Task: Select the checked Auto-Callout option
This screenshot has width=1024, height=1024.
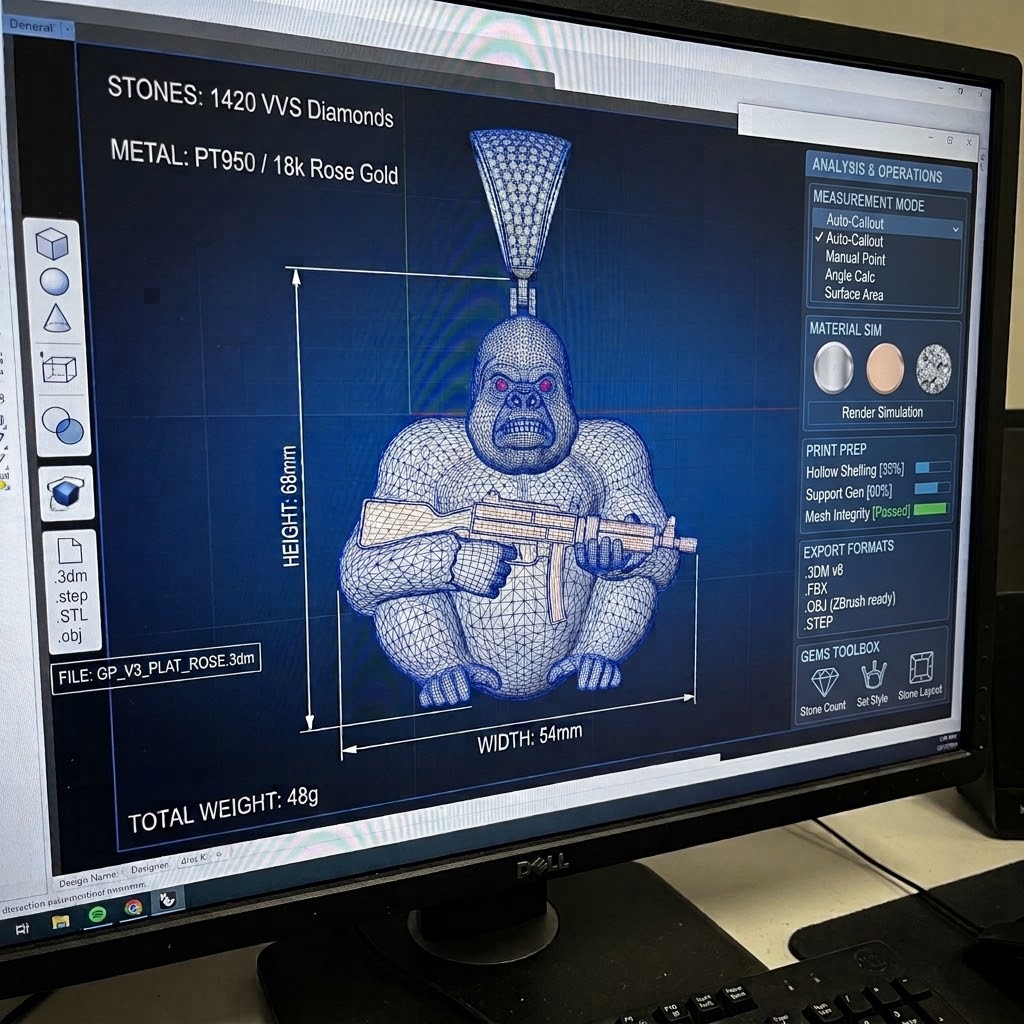Action: [x=854, y=240]
